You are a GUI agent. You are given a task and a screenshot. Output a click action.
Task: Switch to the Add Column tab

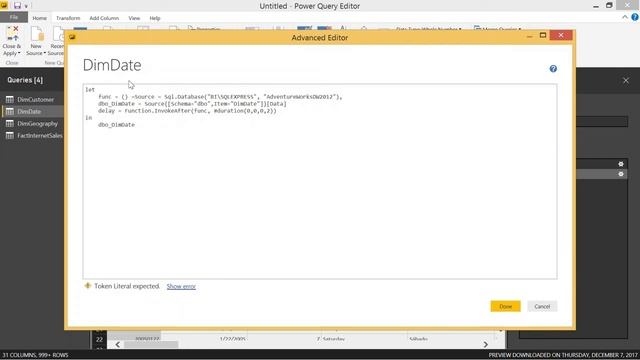point(104,18)
